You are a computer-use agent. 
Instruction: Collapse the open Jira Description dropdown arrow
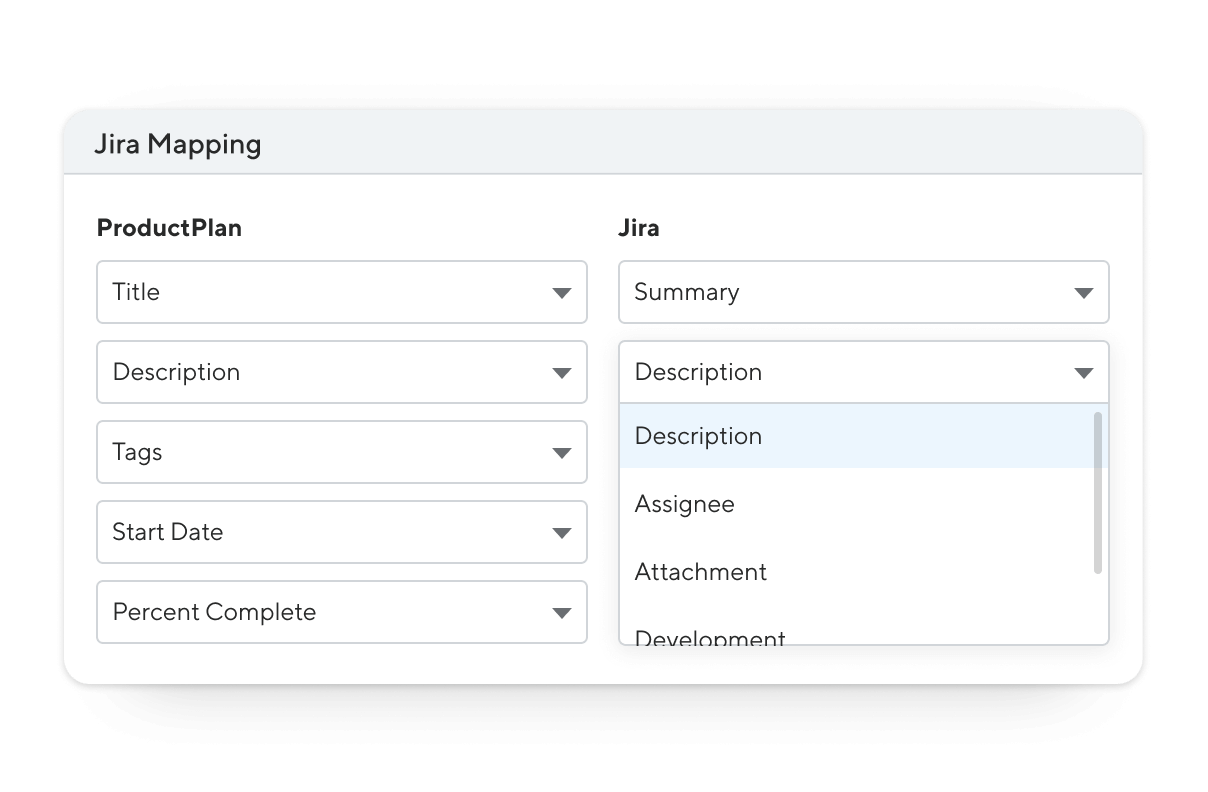pyautogui.click(x=1084, y=373)
